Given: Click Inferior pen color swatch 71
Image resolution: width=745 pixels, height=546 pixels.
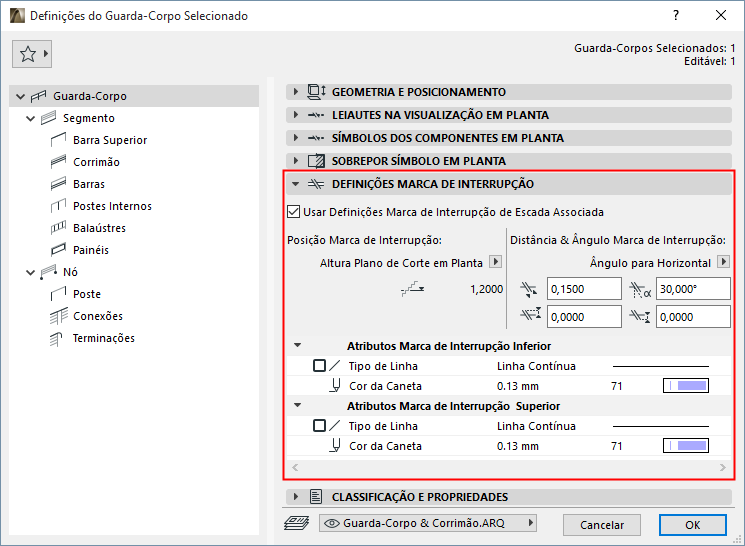Looking at the screenshot, I should (686, 386).
